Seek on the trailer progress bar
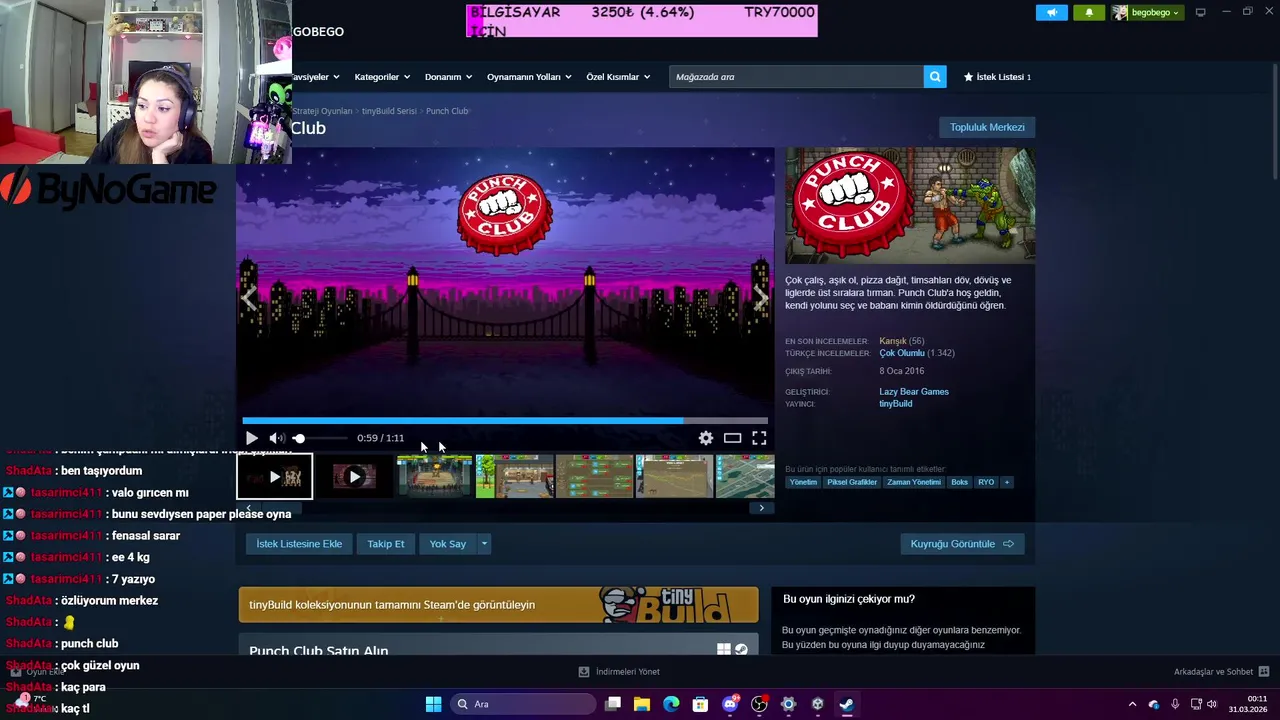Viewport: 1280px width, 720px height. tap(505, 421)
